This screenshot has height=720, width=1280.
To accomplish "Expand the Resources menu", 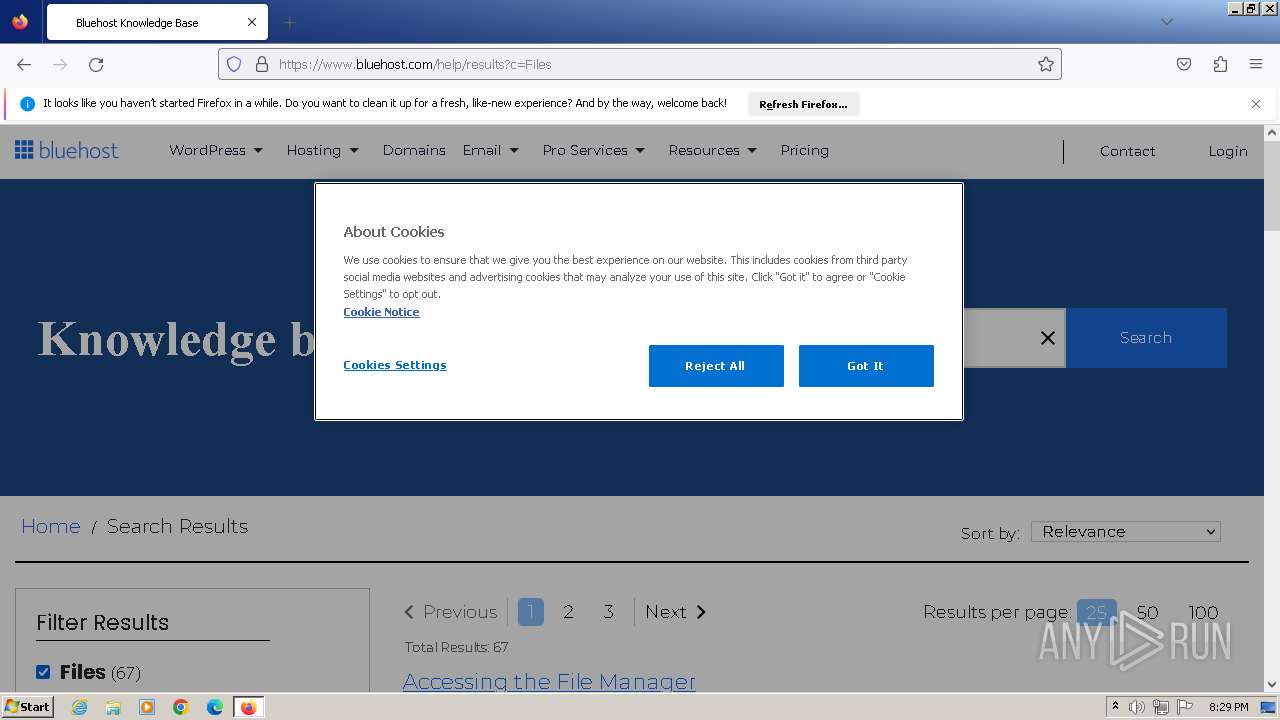I will (713, 150).
